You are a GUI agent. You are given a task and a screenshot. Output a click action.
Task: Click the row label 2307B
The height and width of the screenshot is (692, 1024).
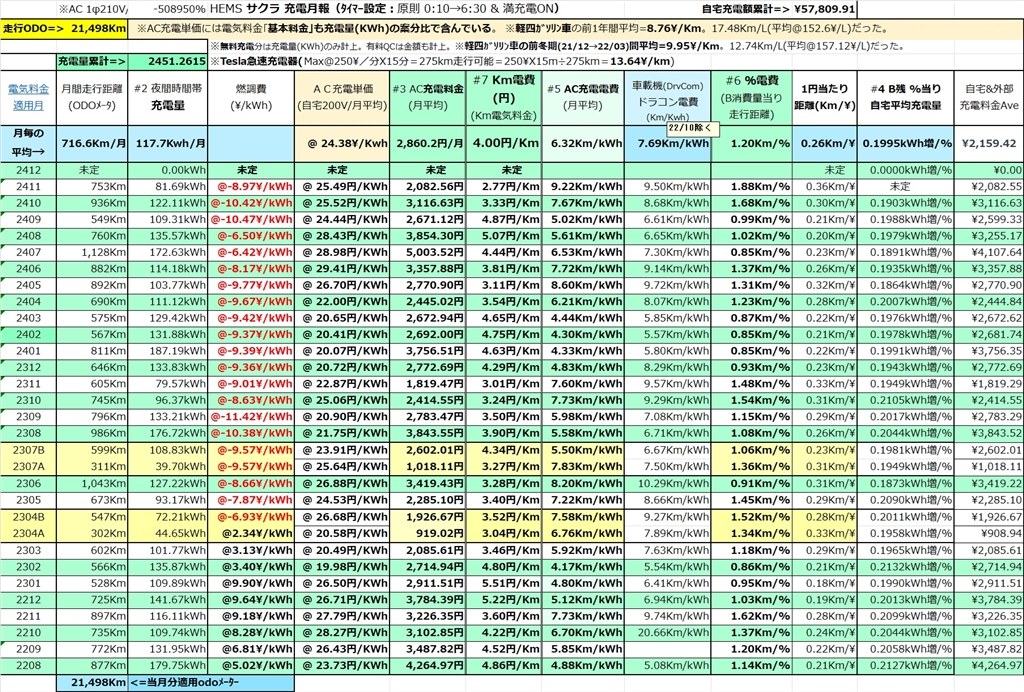[x=28, y=450]
